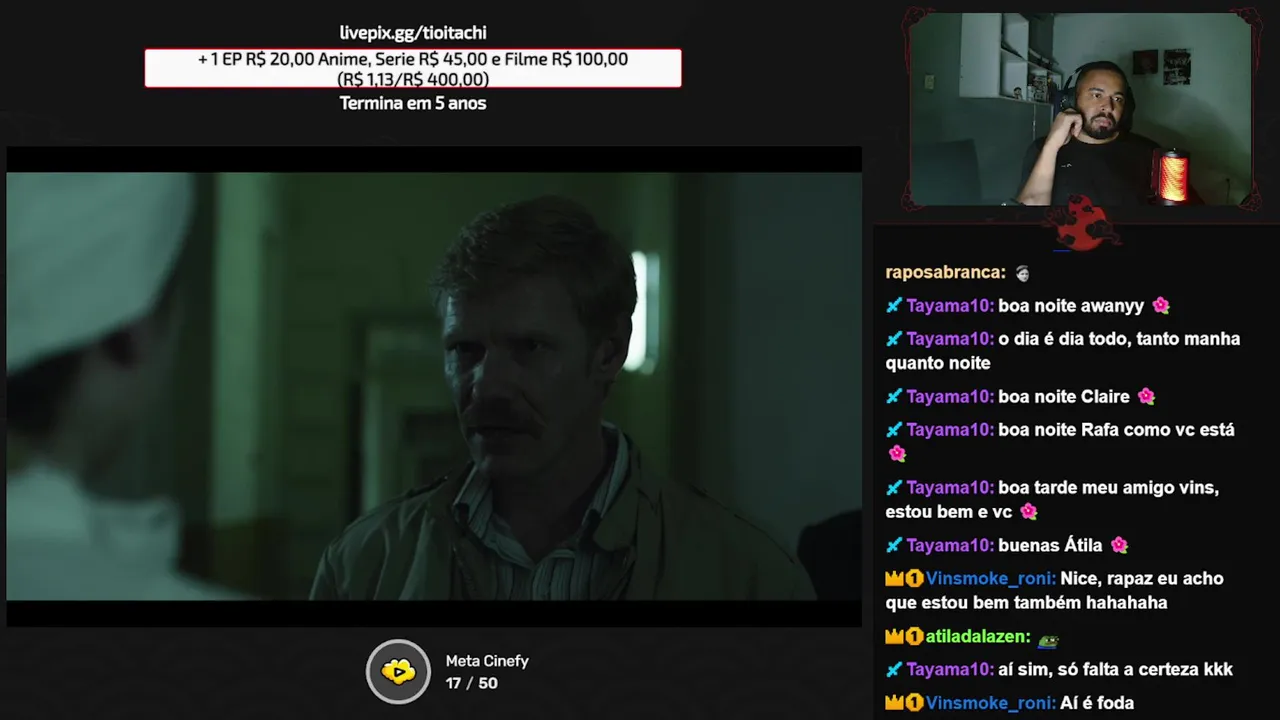Click the Meta Cinefy yellow play icon
Image resolution: width=1280 pixels, height=720 pixels.
click(x=398, y=671)
